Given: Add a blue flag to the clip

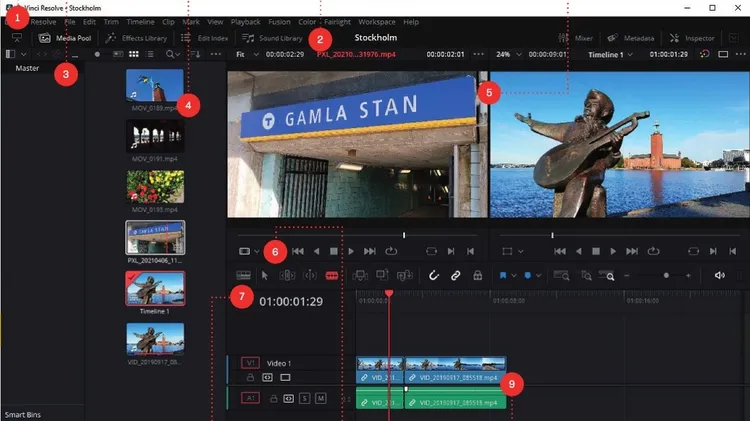Looking at the screenshot, I should pos(503,276).
